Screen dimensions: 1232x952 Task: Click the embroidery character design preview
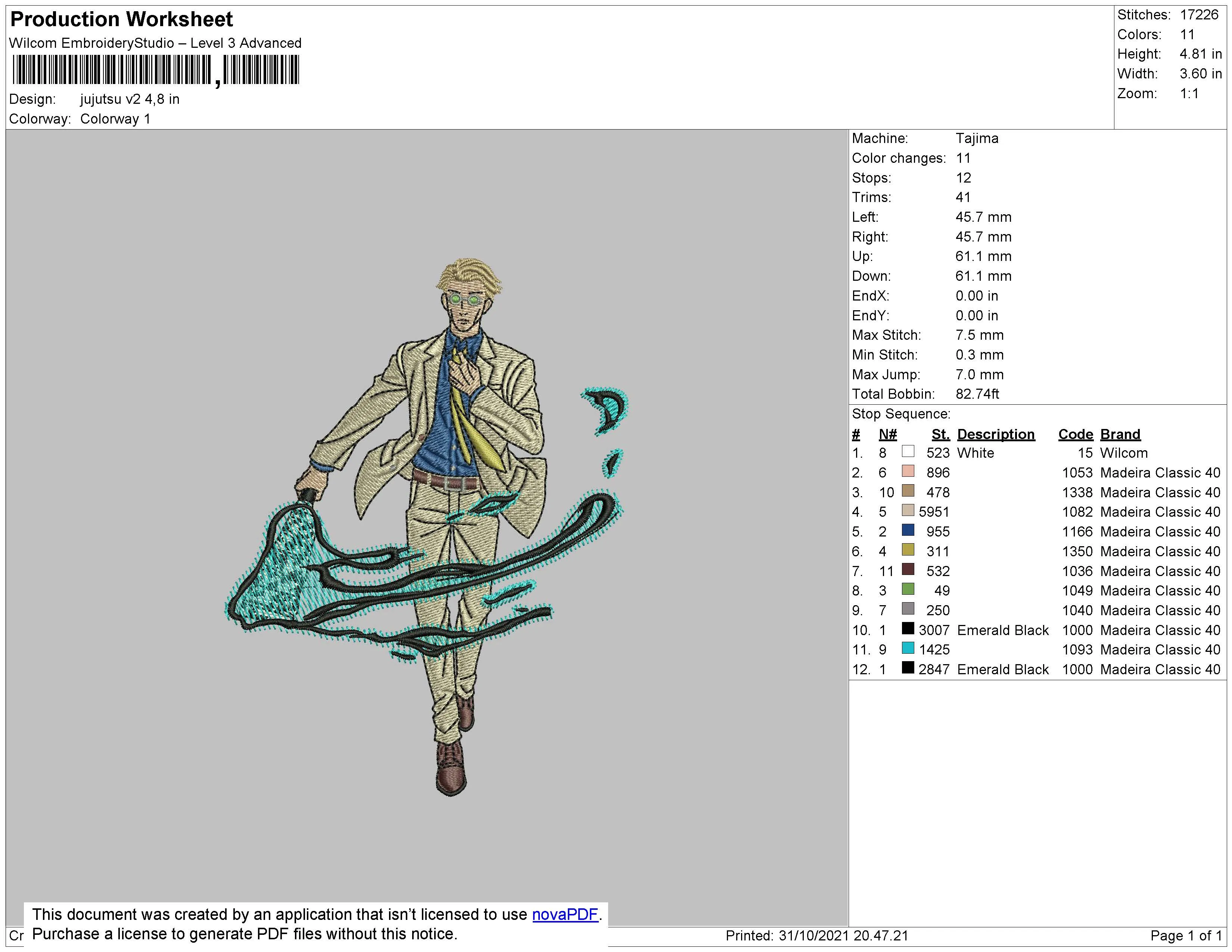(x=427, y=527)
